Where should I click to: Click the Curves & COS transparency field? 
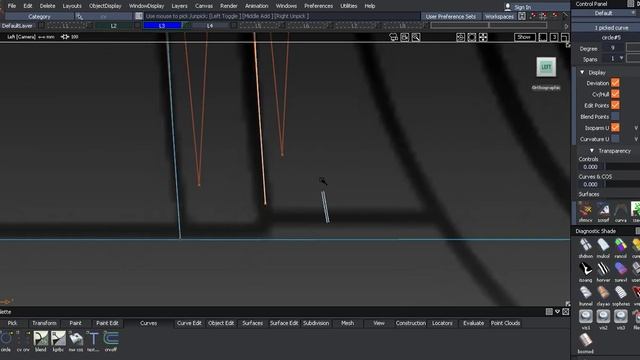[591, 184]
